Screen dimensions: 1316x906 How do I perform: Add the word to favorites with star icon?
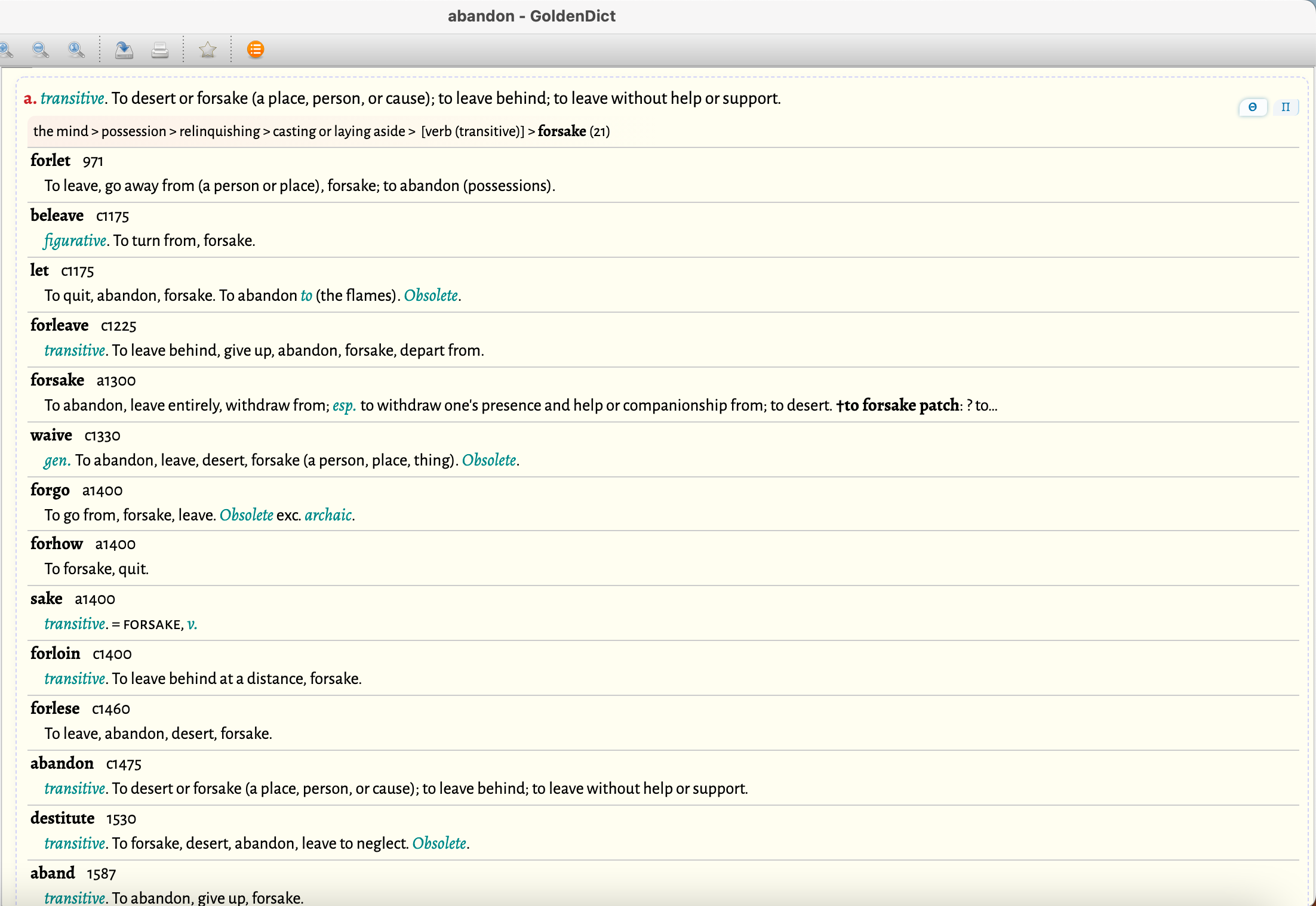click(208, 50)
